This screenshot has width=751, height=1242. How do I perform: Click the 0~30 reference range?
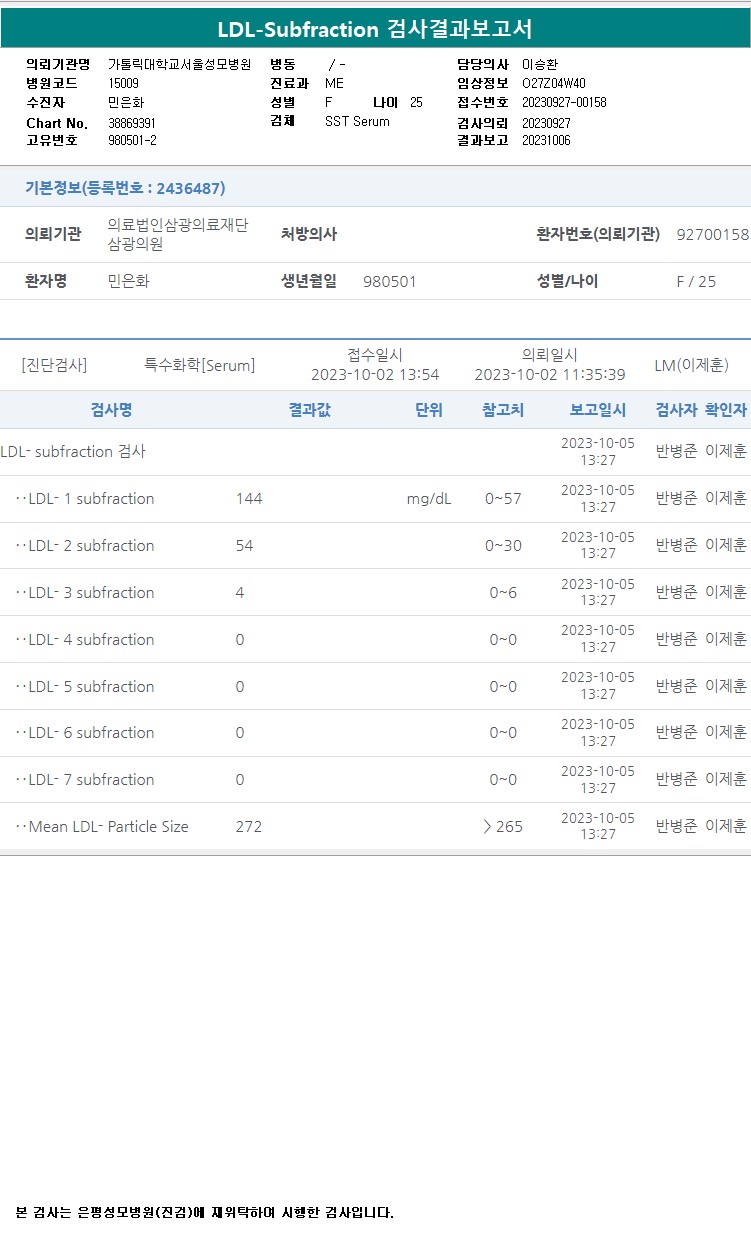(503, 546)
